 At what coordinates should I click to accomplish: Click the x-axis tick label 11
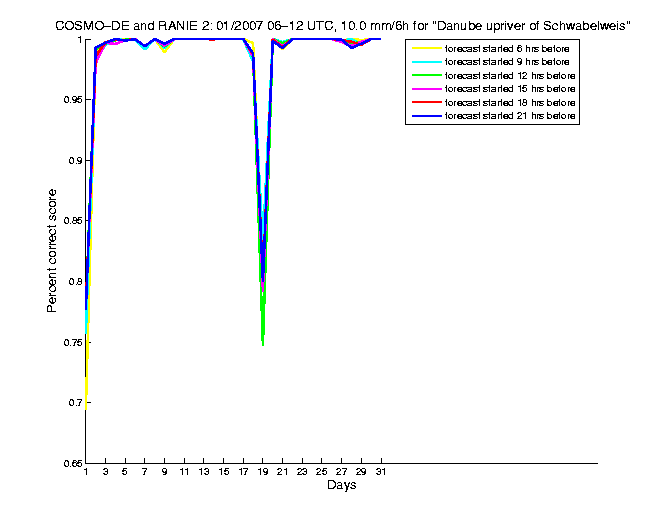184,472
